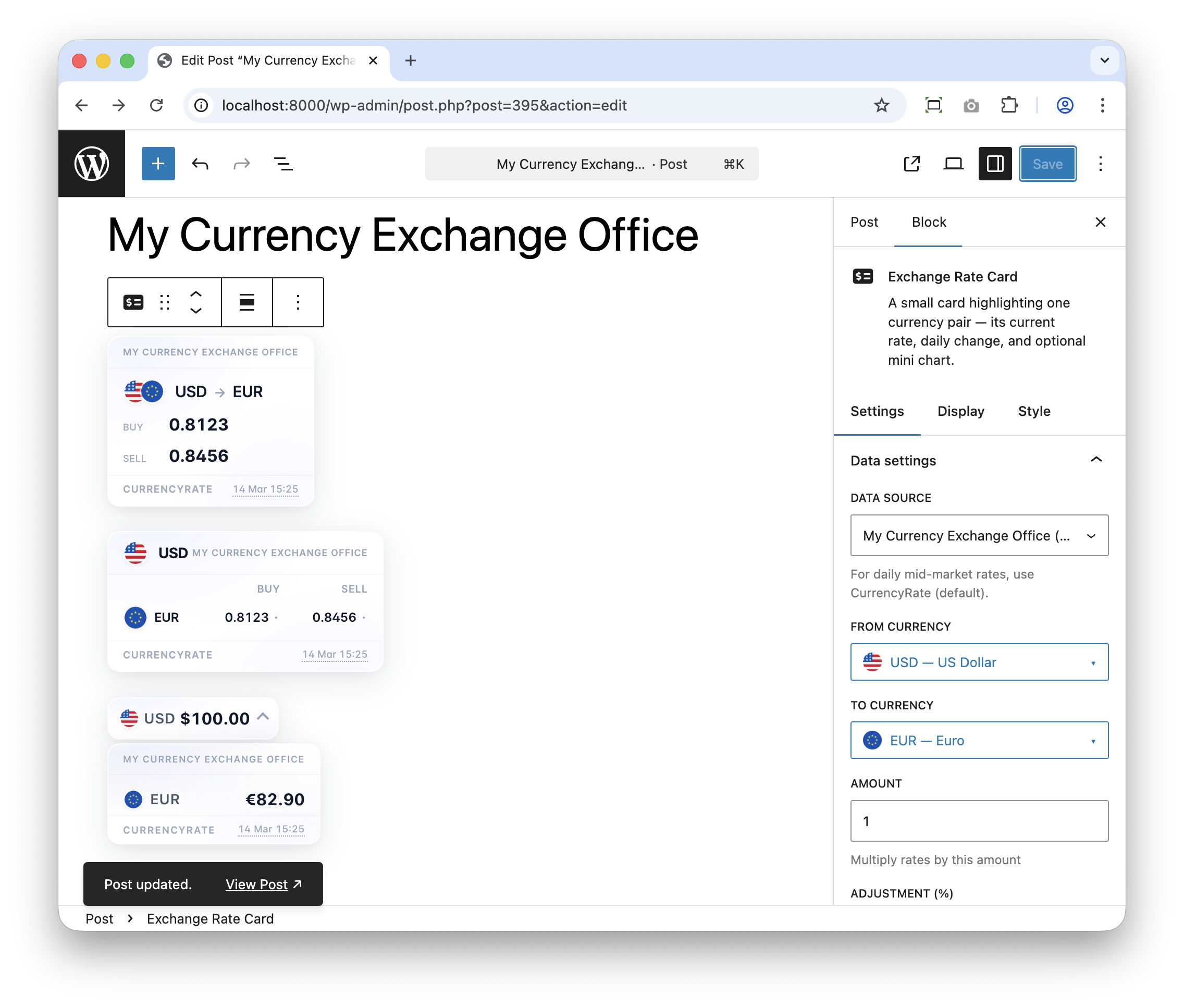Open the To Currency EUR selector

pos(979,741)
